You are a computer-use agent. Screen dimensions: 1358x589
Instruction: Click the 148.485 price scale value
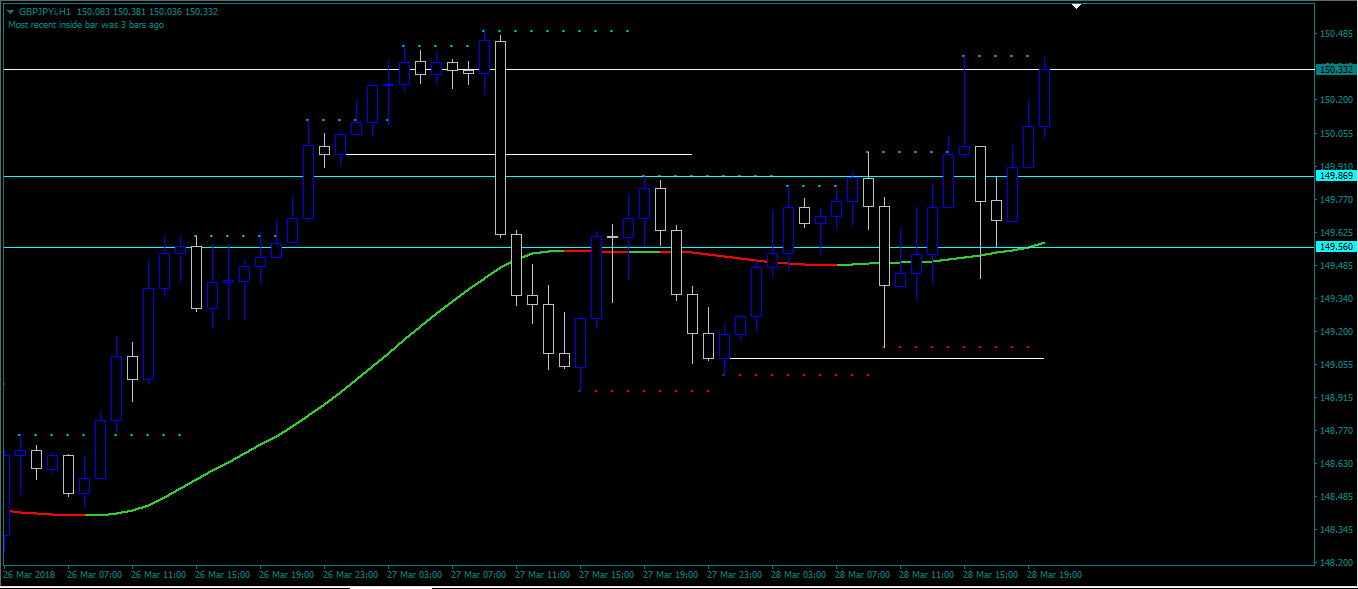click(1337, 496)
